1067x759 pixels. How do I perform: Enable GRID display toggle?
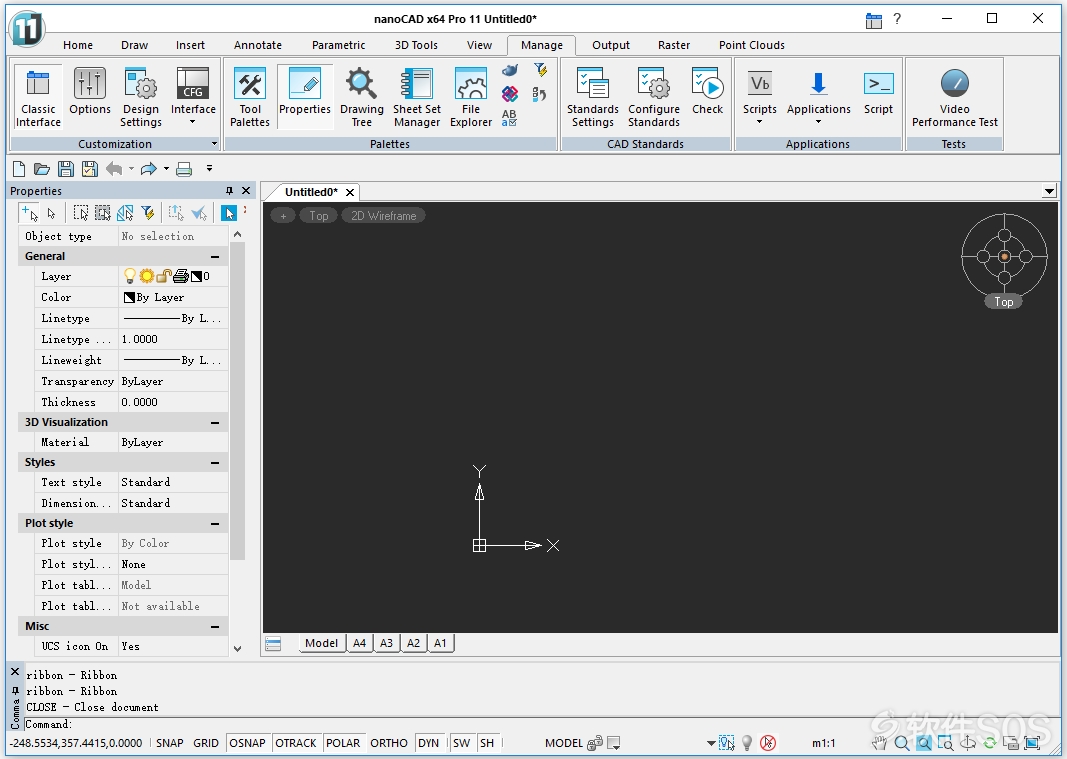tap(206, 743)
